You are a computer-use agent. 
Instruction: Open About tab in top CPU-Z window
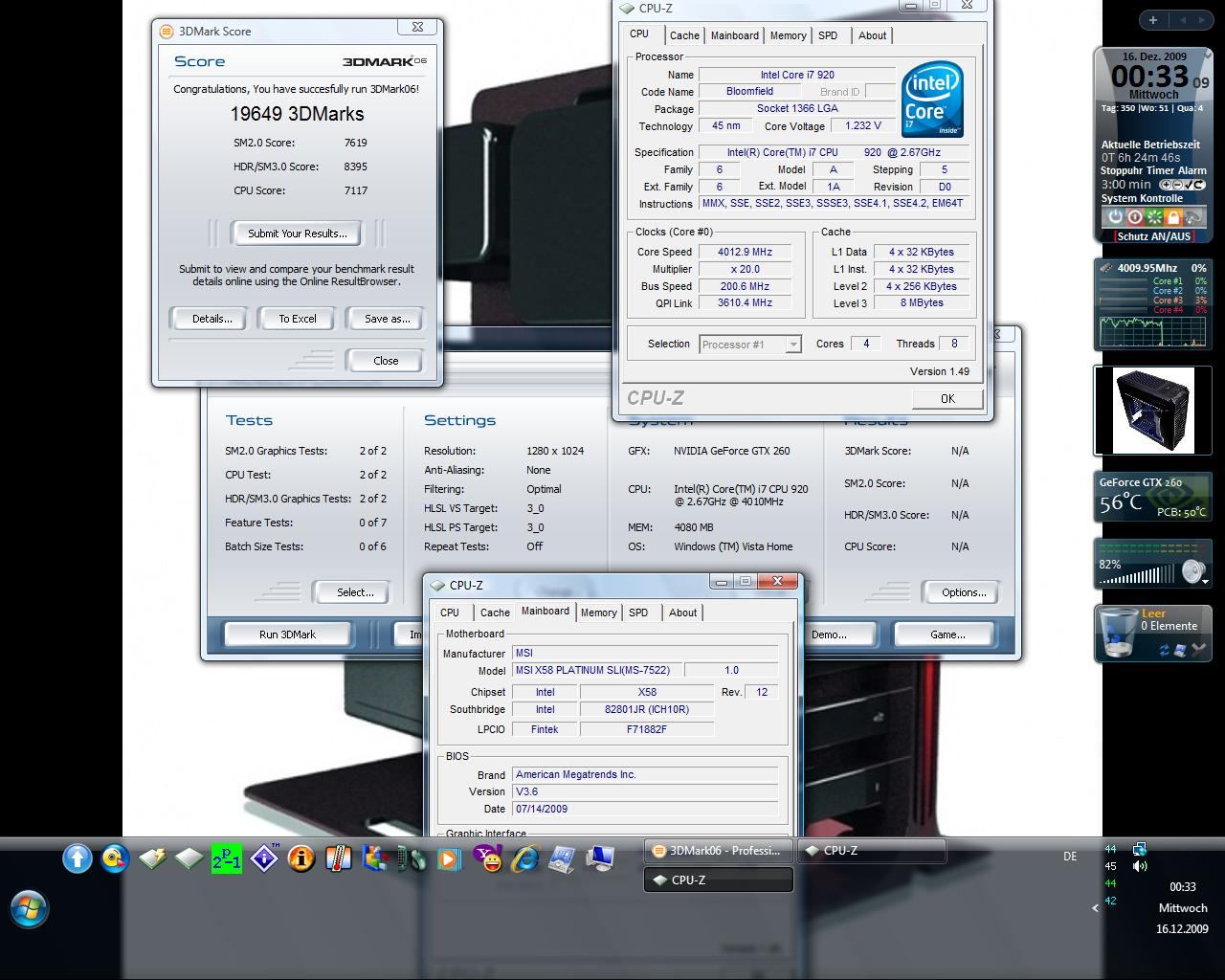click(872, 35)
